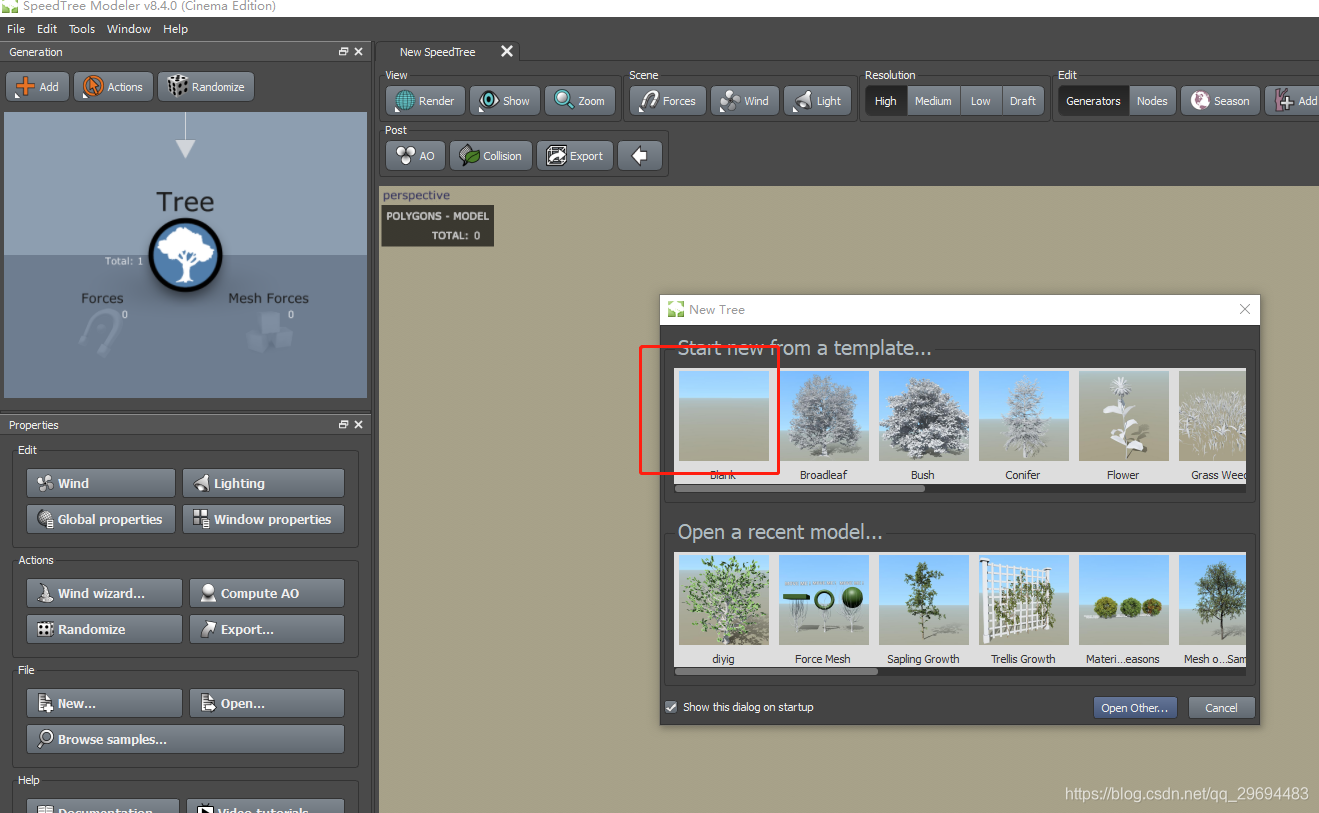Open the Edit menu
Screen dimensions: 1319x813
[47, 29]
